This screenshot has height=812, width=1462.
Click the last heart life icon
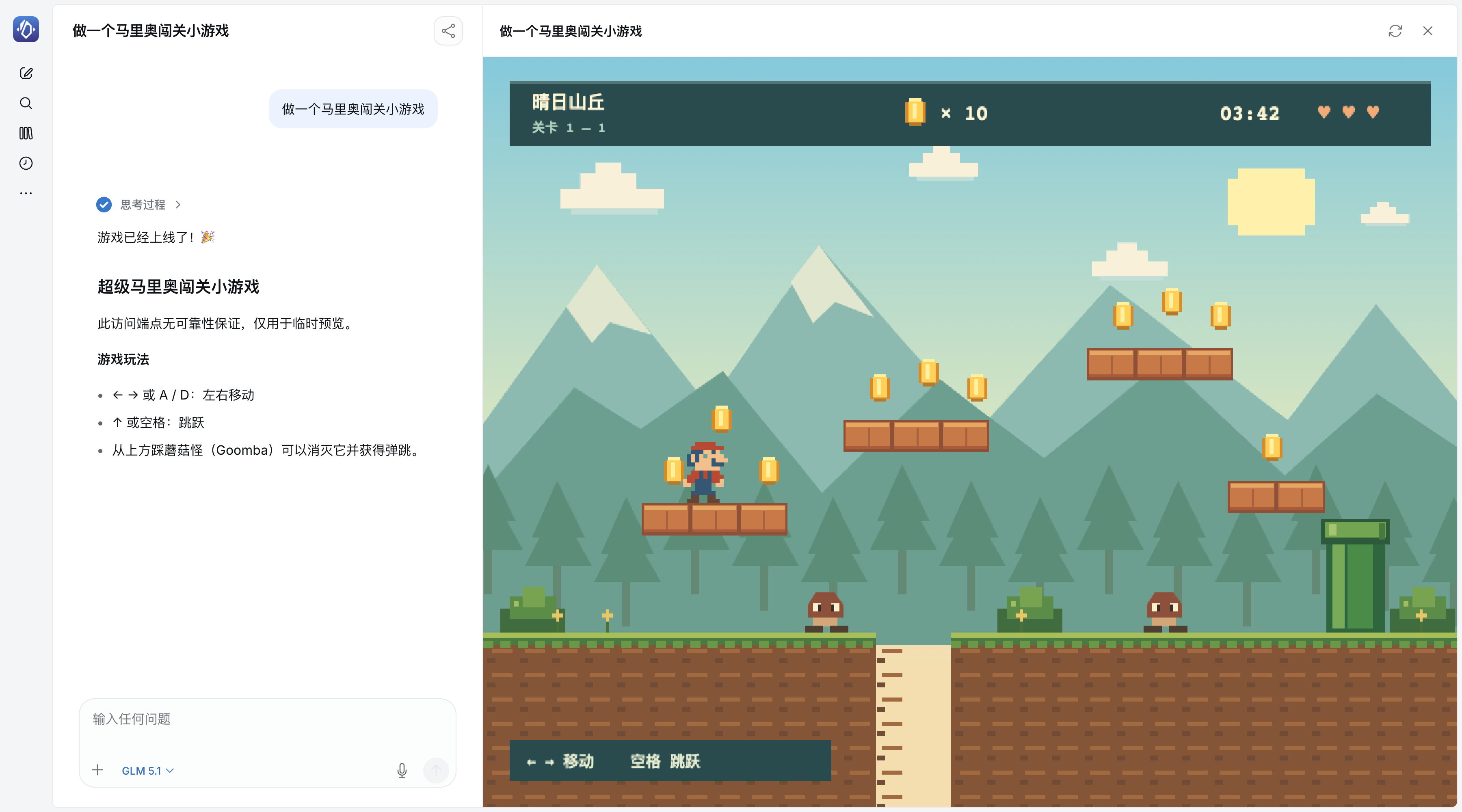(1373, 112)
